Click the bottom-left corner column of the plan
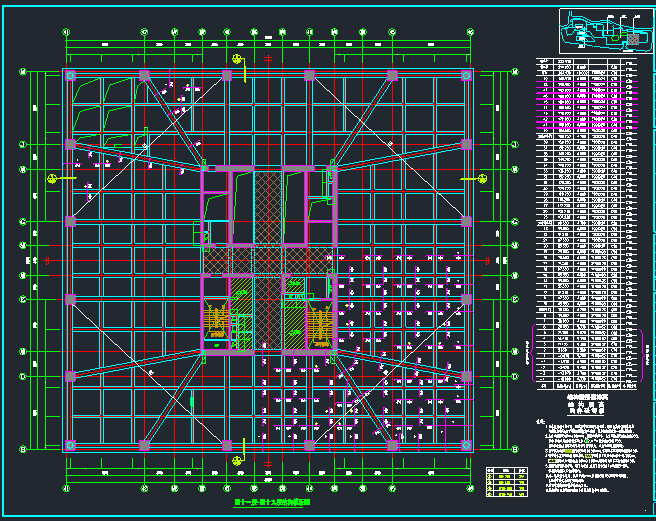 click(x=69, y=445)
